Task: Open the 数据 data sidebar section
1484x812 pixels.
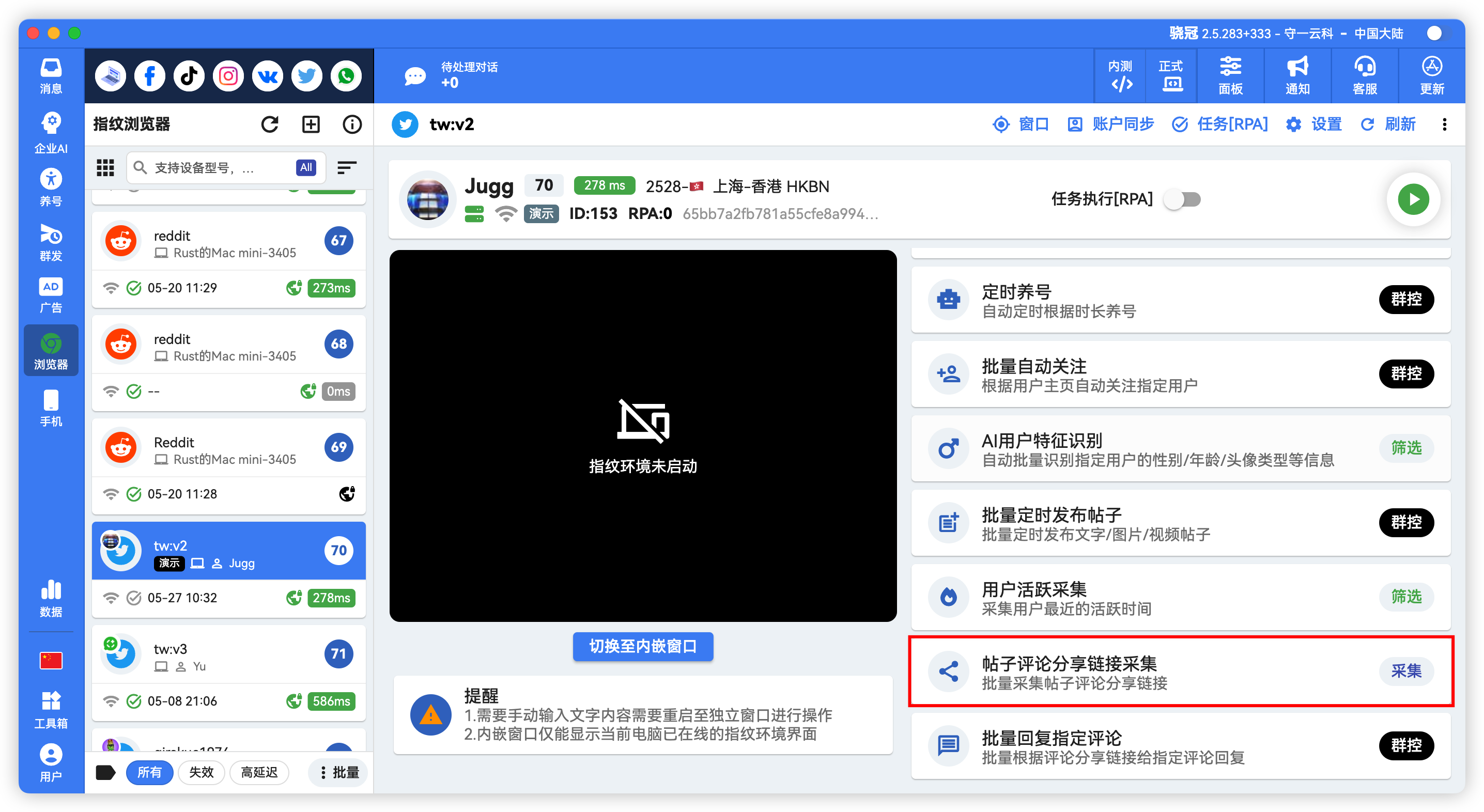Action: (x=51, y=598)
